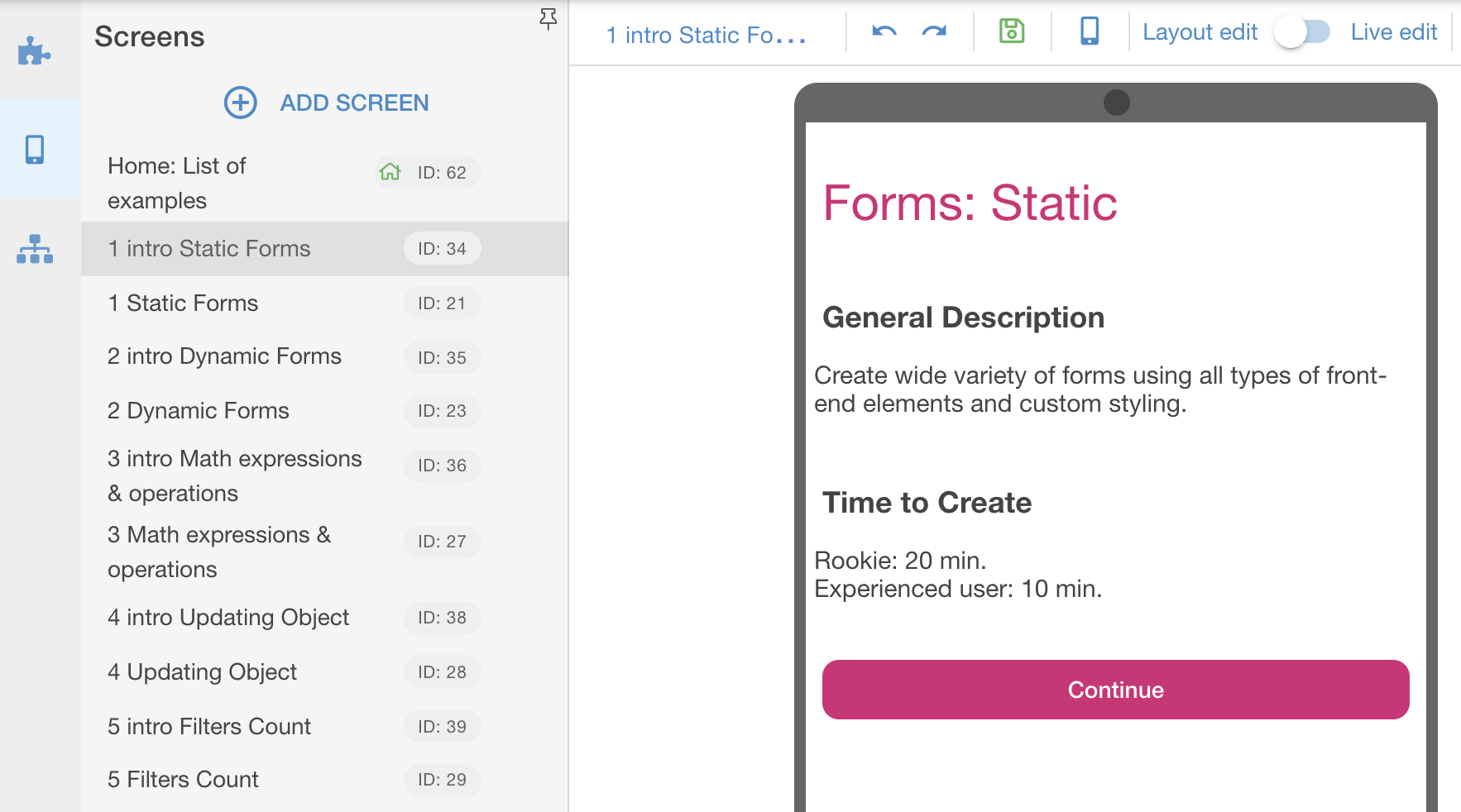The width and height of the screenshot is (1461, 812).
Task: Click ADD SCREEN button text
Action: click(354, 103)
